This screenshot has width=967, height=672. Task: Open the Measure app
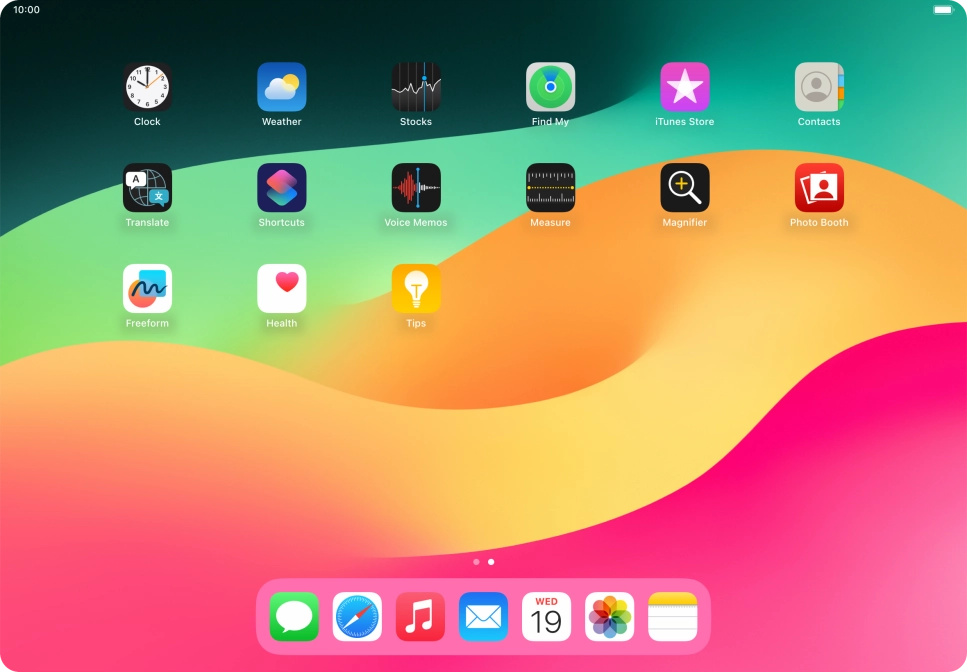pyautogui.click(x=550, y=188)
